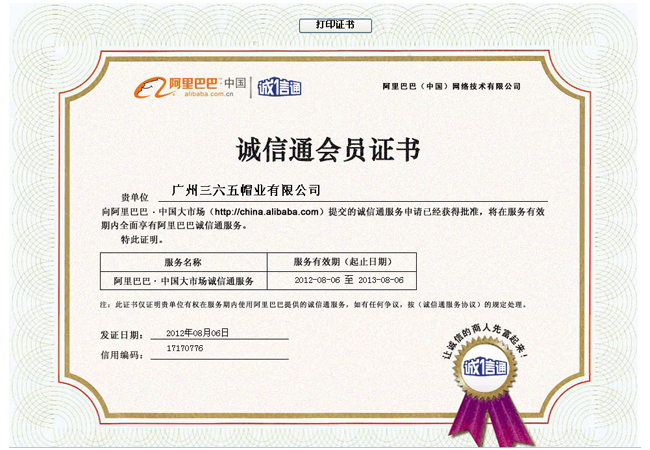Click the 阿里巴巴（中国）网络技术有限公司 header text
This screenshot has width=650, height=450.
click(x=451, y=86)
